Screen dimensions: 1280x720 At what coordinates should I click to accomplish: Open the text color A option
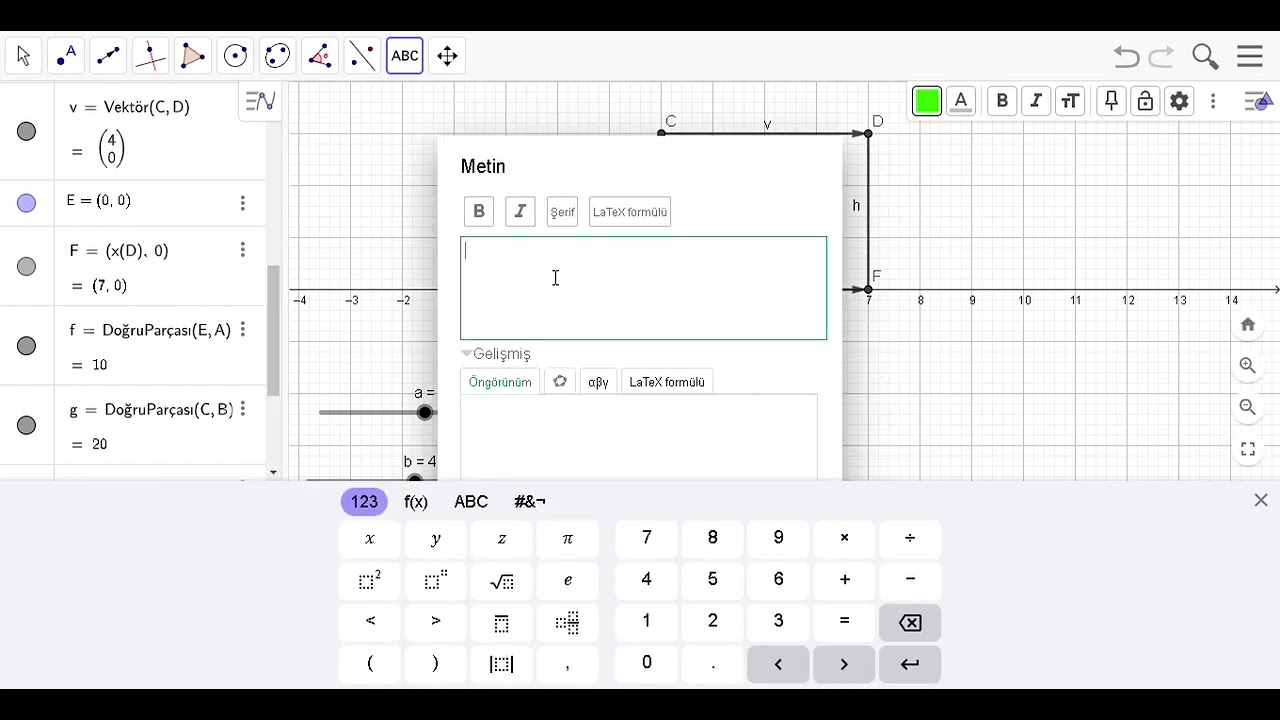pos(961,101)
